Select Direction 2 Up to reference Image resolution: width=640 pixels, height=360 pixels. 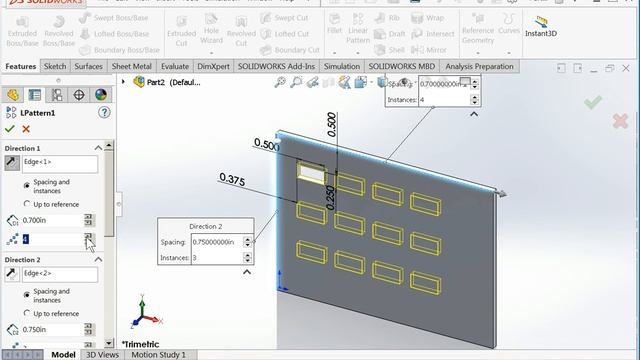(x=27, y=313)
